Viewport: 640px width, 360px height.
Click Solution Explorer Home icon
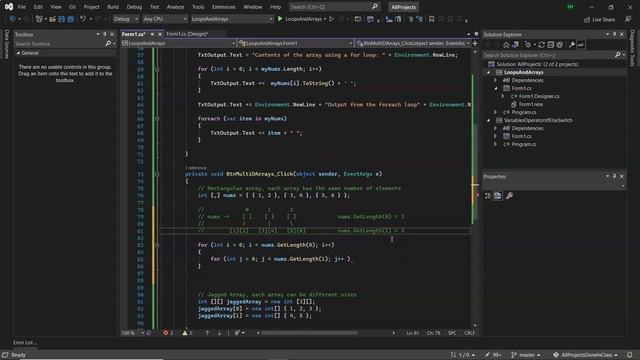click(506, 44)
